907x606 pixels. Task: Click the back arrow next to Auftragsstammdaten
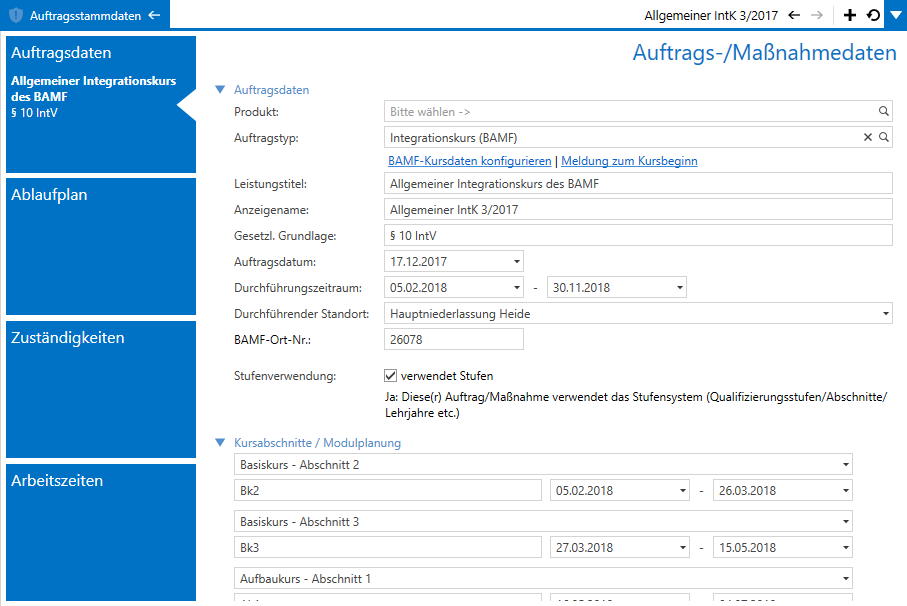154,15
